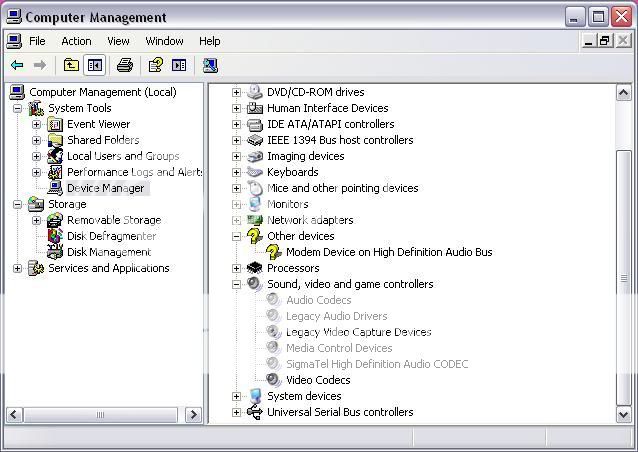The width and height of the screenshot is (638, 452).
Task: Click the Back arrow toolbar icon
Action: [17, 65]
